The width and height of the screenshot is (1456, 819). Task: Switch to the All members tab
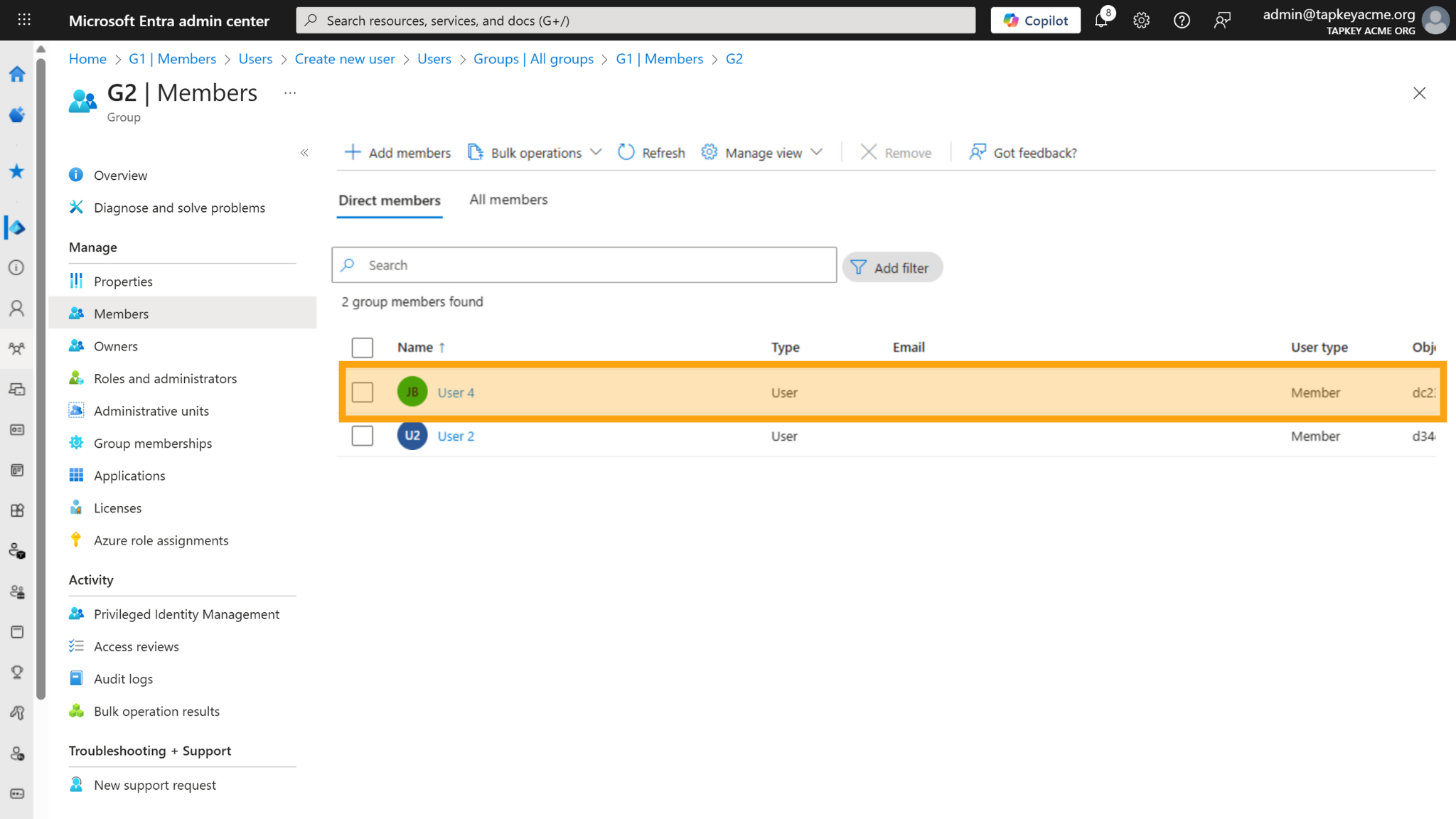pos(508,200)
